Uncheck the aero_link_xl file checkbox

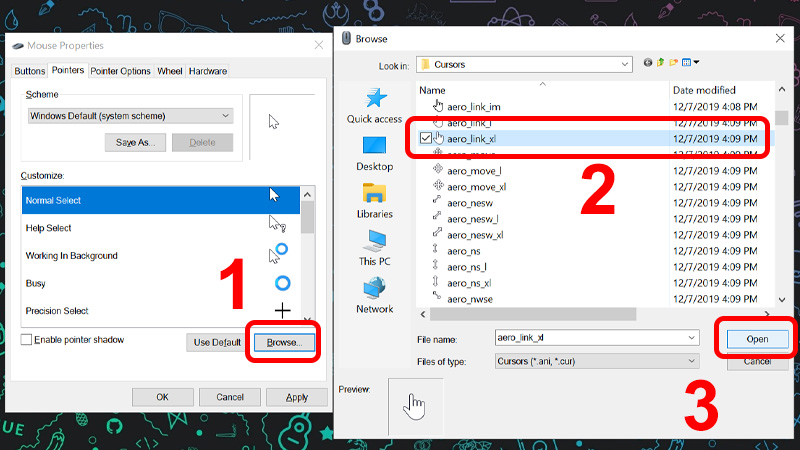pos(426,138)
